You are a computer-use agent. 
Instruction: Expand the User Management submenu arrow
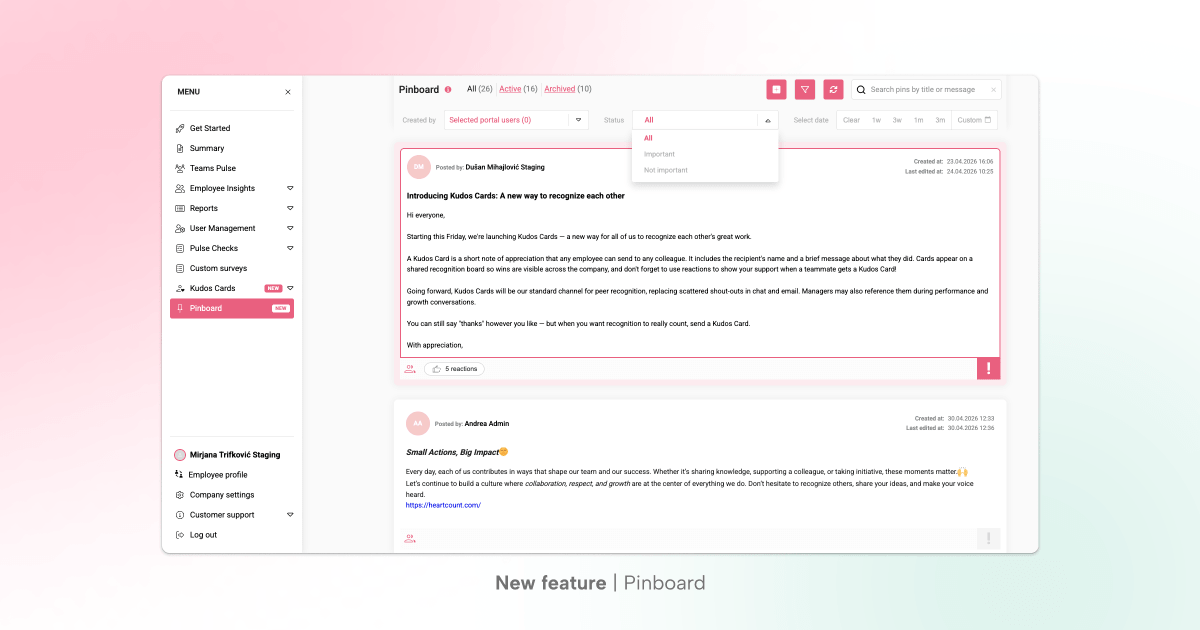tap(290, 228)
